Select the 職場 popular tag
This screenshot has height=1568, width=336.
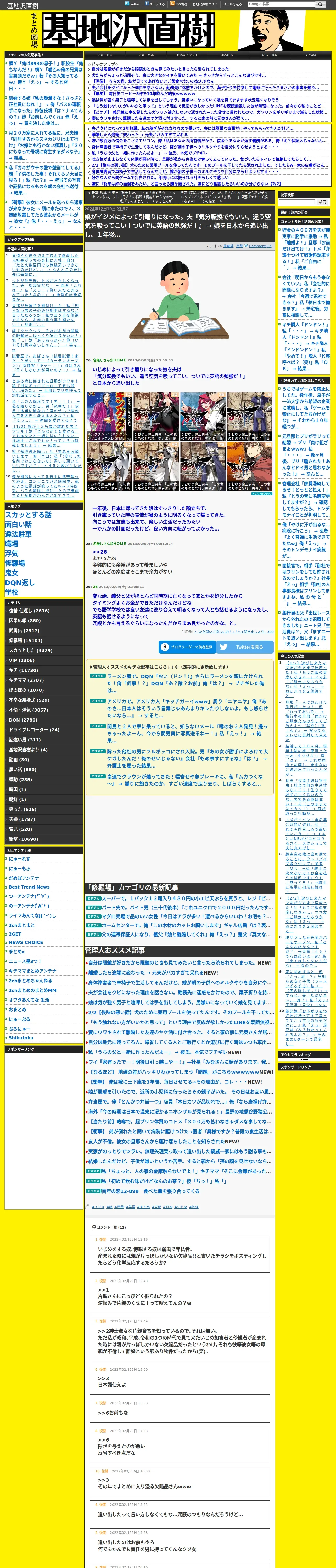point(12,544)
